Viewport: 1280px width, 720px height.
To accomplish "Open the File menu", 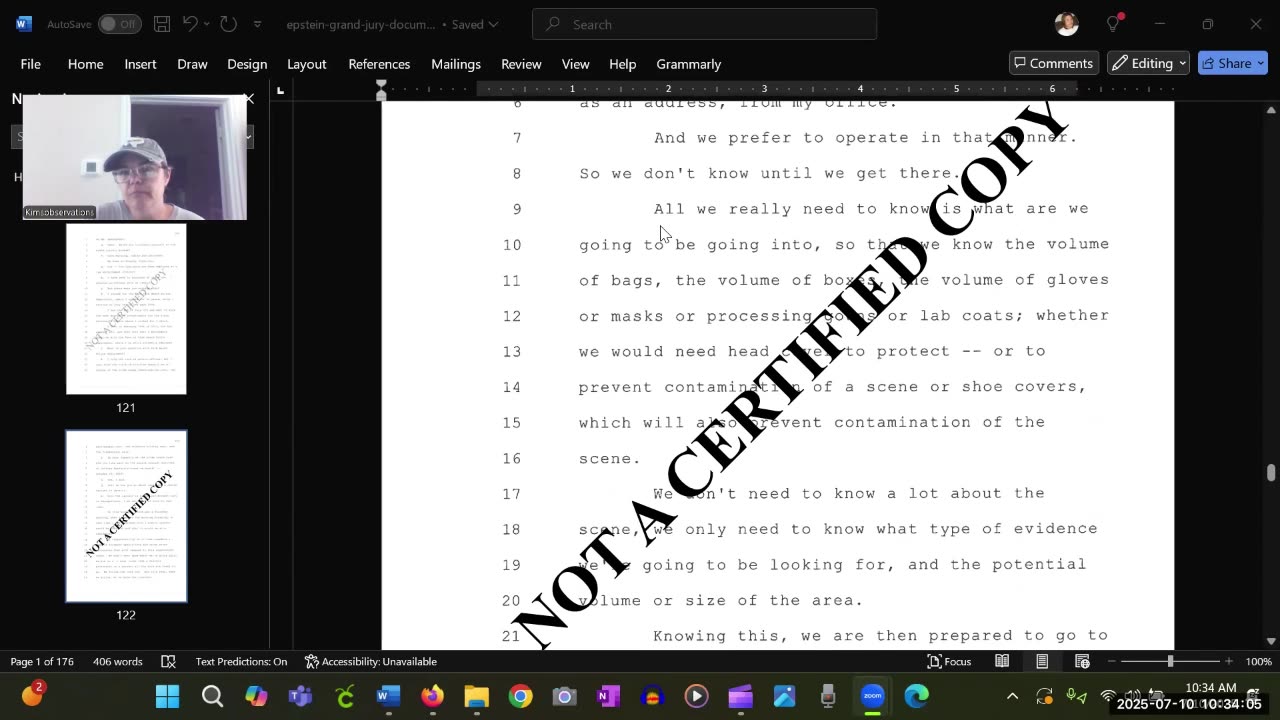I will click(31, 63).
